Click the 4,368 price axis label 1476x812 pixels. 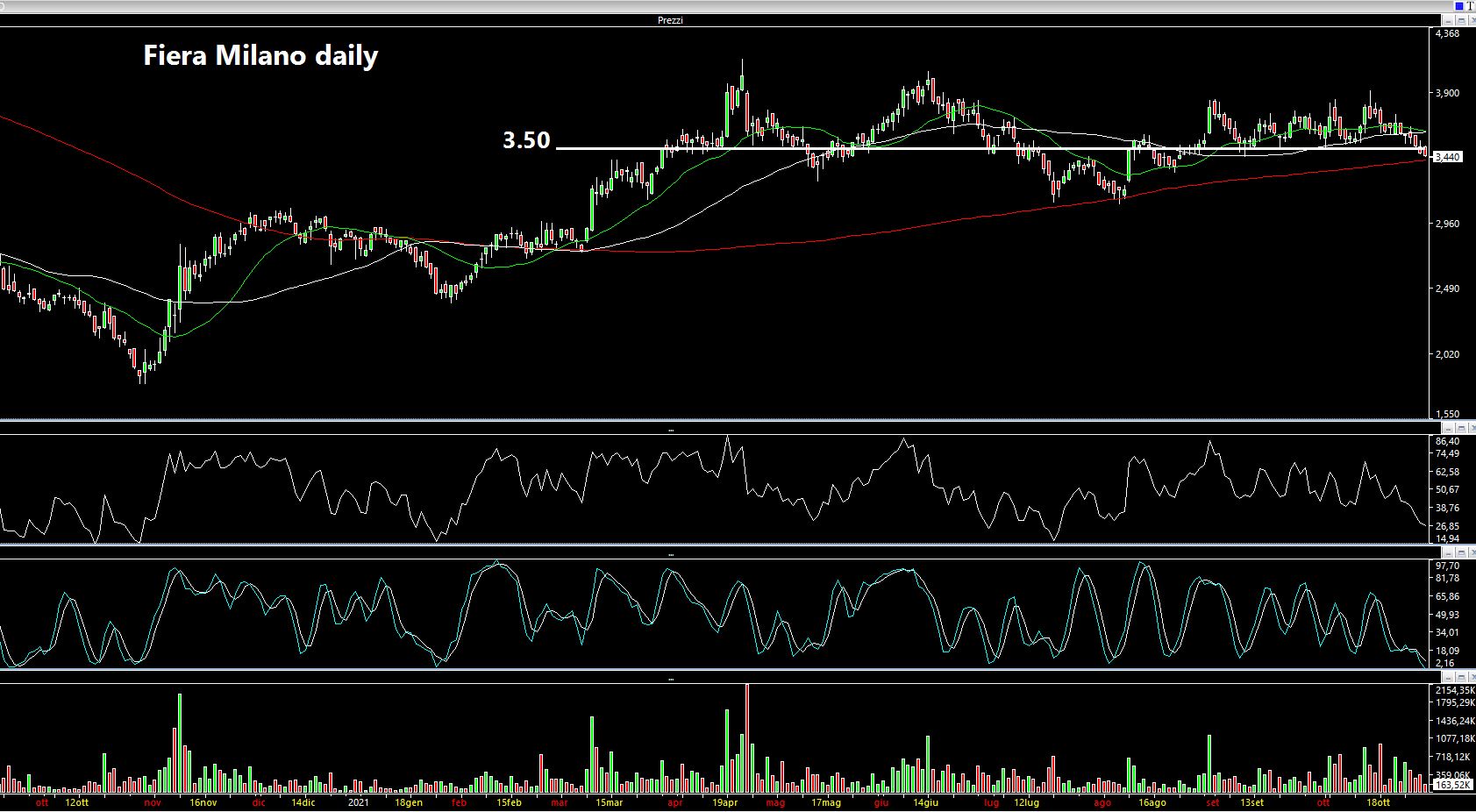[1447, 33]
